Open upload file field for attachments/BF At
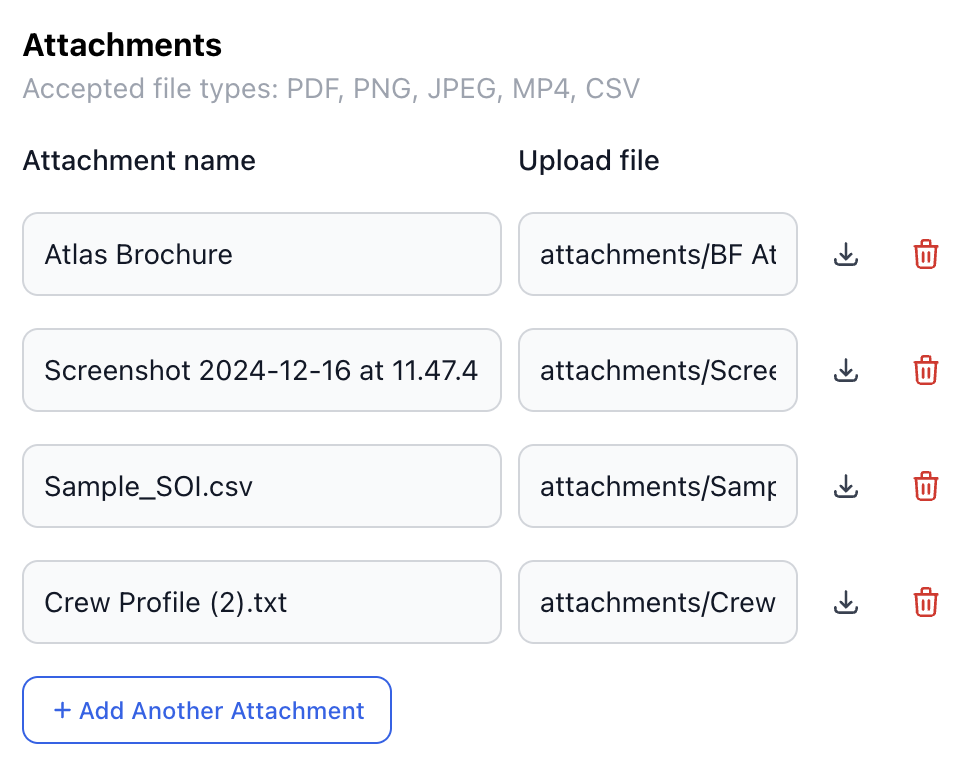 [x=657, y=255]
